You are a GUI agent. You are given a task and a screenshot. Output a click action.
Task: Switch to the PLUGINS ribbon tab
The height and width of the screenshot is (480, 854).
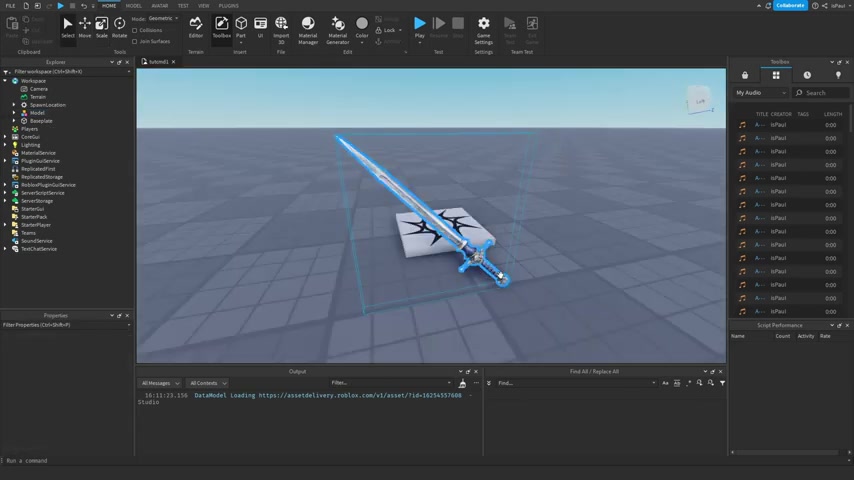(229, 5)
